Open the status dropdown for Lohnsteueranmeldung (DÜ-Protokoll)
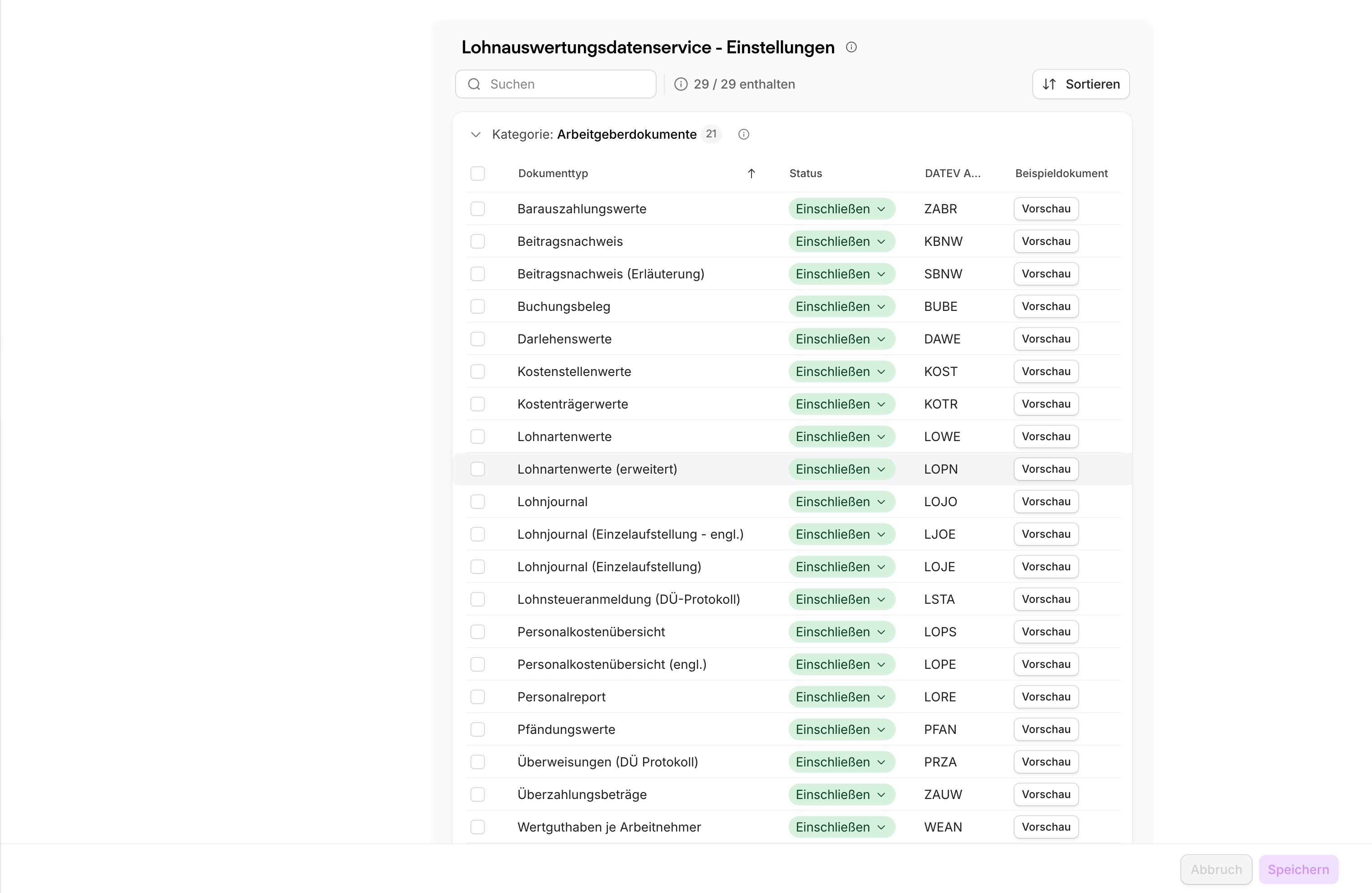This screenshot has height=893, width=1372. tap(841, 600)
